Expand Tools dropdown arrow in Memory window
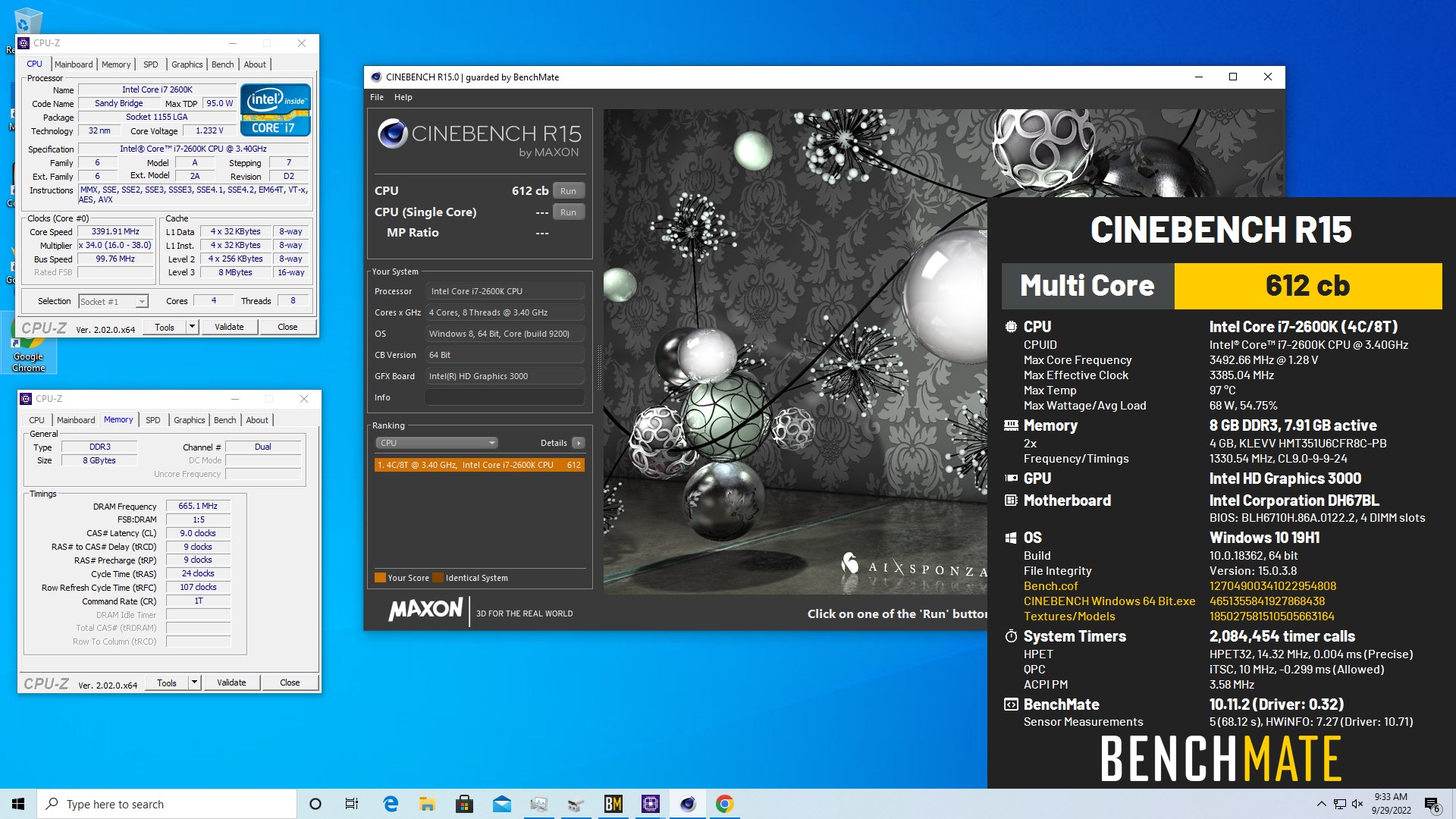Screen dimensions: 1456x819 [194, 683]
